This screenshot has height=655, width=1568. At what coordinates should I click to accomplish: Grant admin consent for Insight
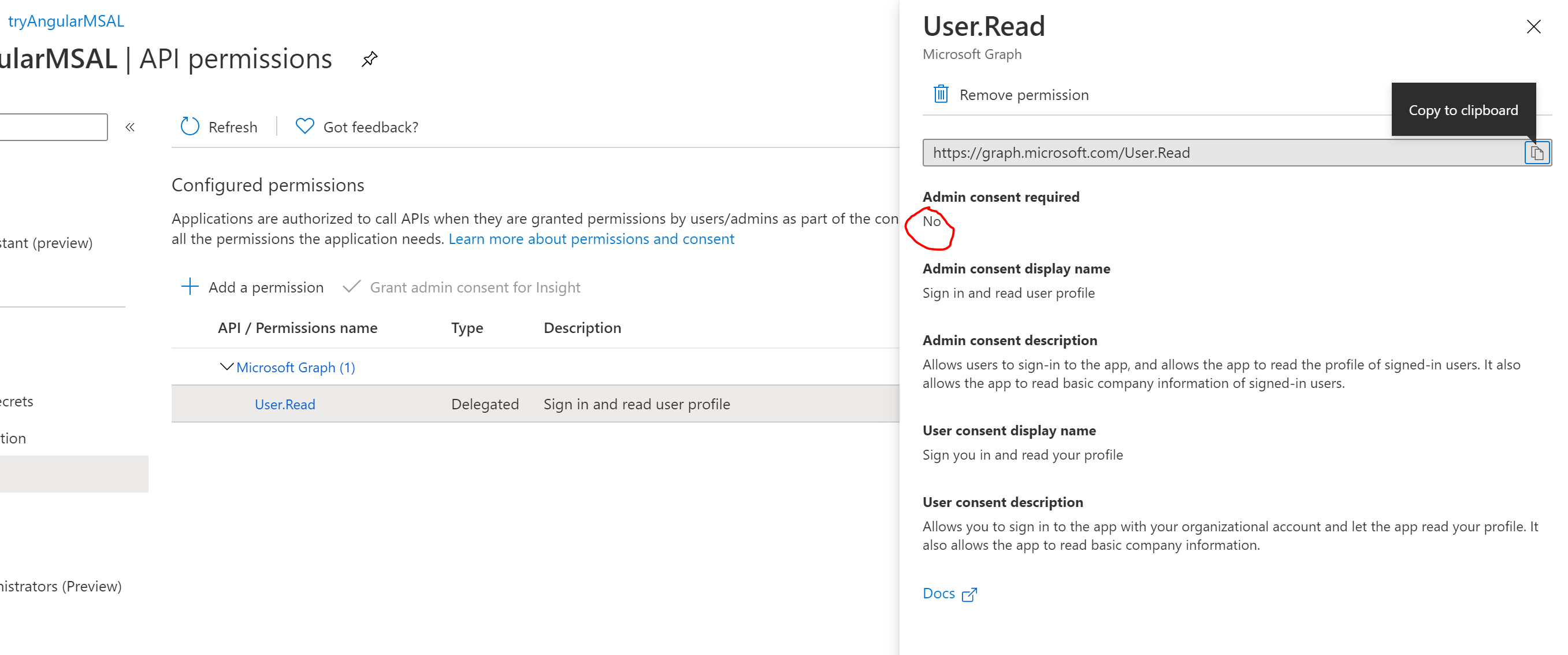click(475, 286)
